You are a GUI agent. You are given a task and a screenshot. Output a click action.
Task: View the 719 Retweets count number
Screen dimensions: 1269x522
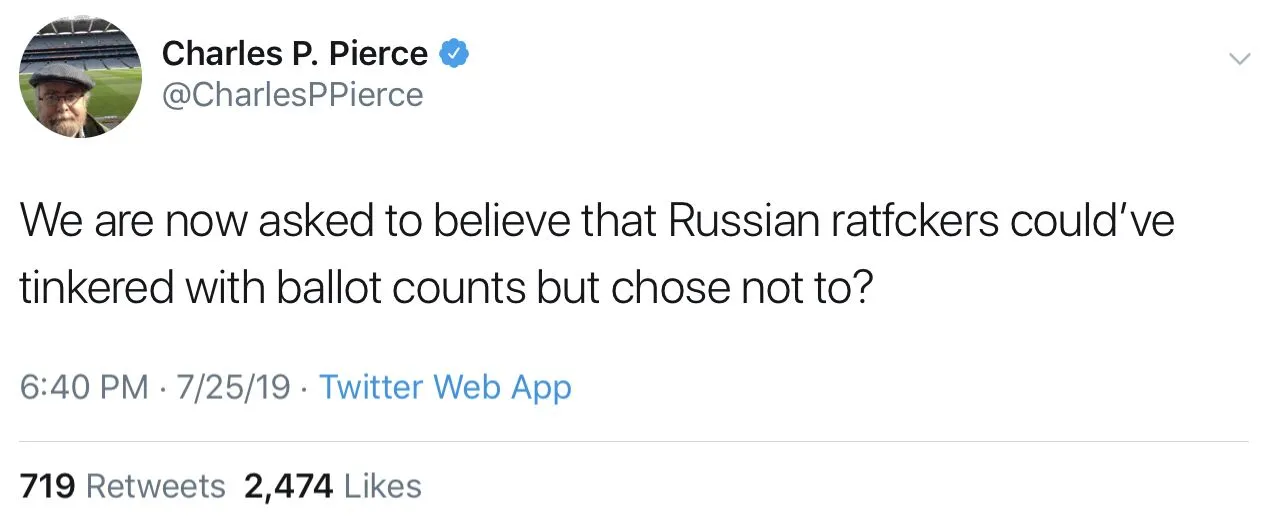click(x=48, y=486)
